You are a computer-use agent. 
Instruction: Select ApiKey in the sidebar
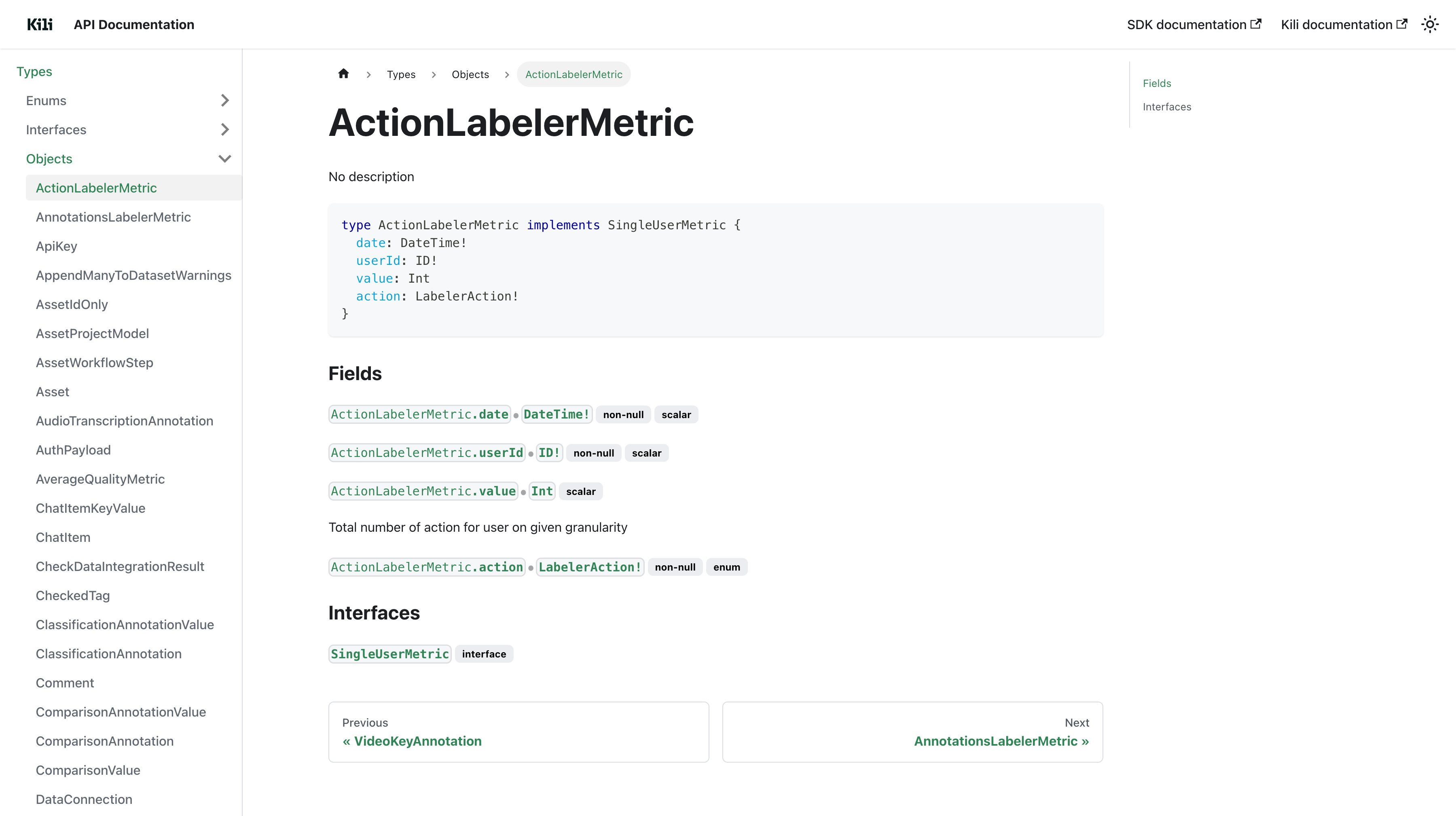point(57,246)
